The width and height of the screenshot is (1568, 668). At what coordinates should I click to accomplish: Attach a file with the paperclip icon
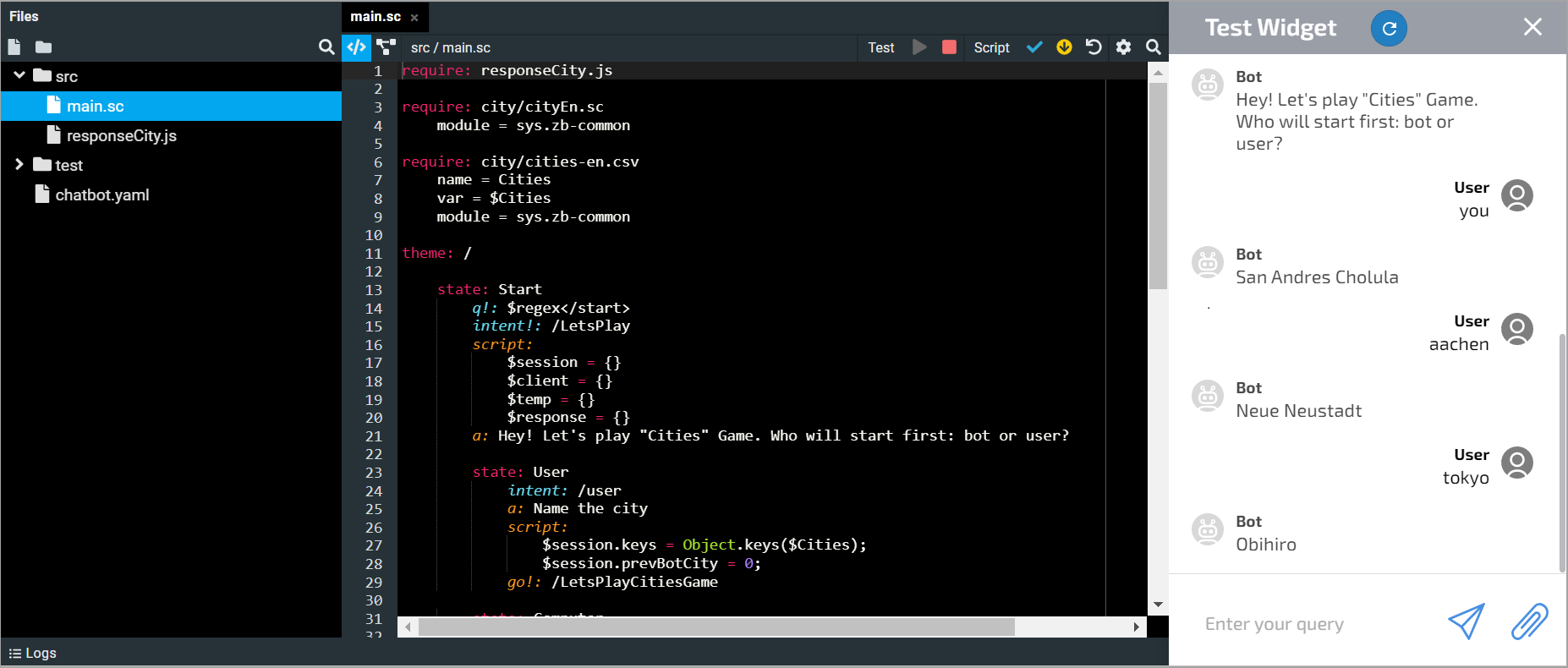click(1529, 621)
